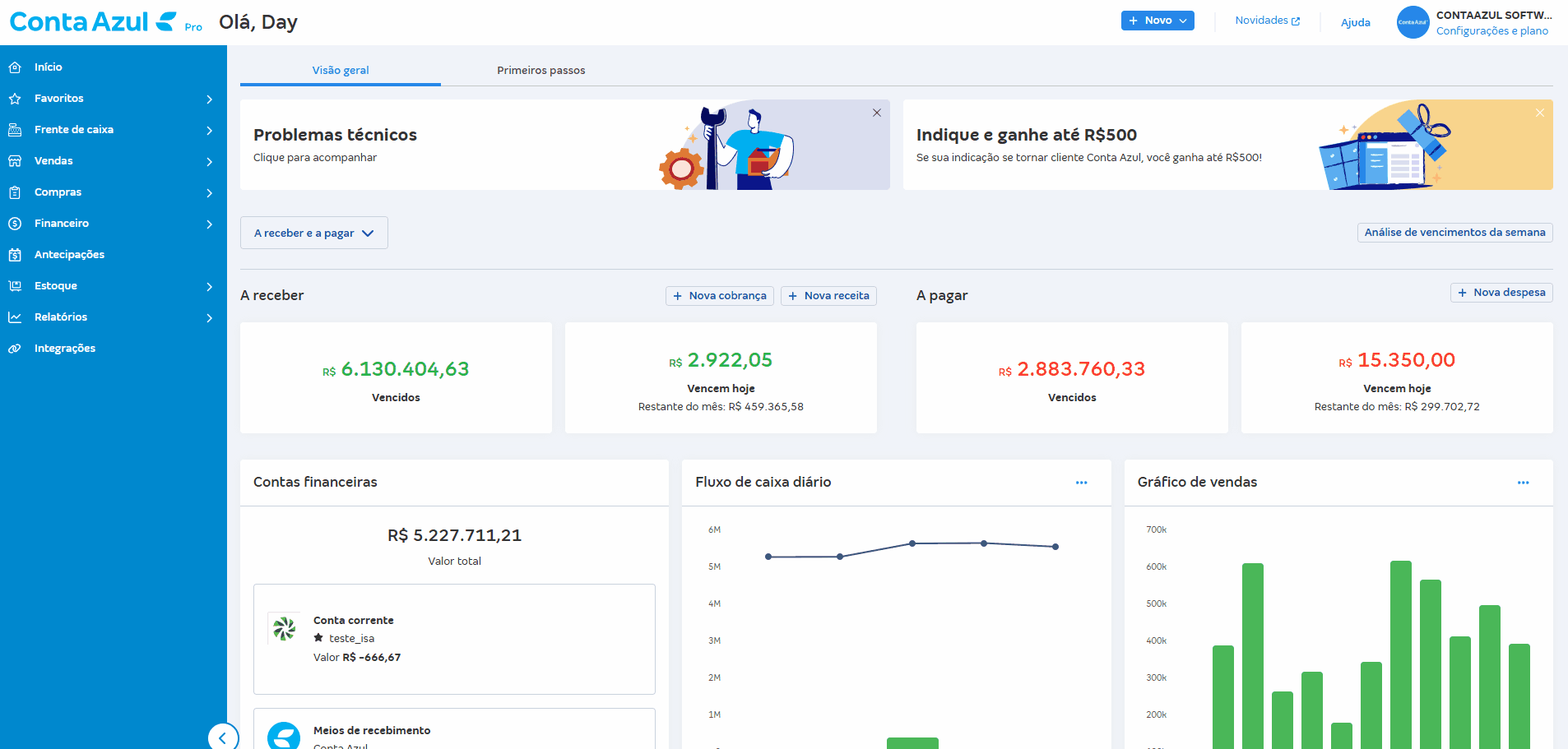The image size is (1568, 749).
Task: Click the Nova cobrança button
Action: click(720, 296)
